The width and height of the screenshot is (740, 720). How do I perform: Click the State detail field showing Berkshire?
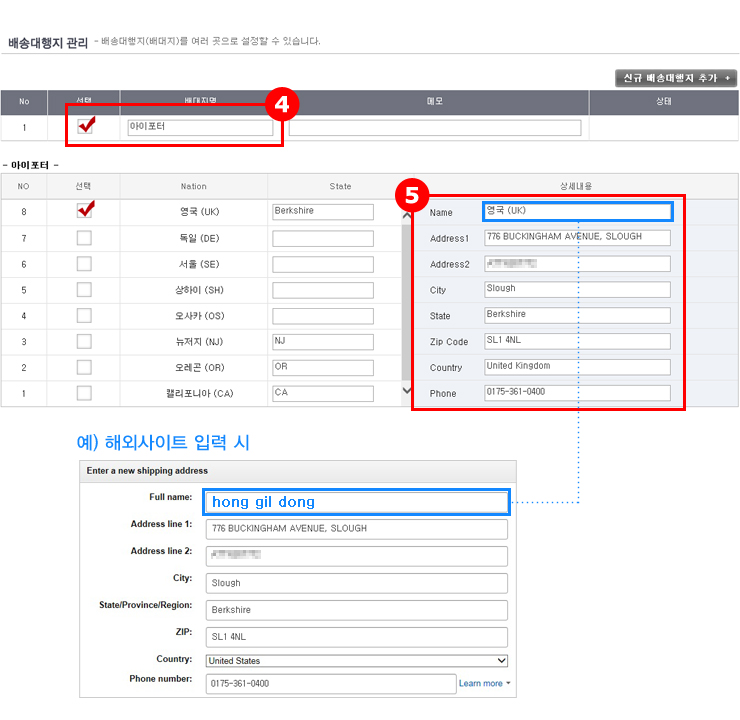(x=577, y=315)
